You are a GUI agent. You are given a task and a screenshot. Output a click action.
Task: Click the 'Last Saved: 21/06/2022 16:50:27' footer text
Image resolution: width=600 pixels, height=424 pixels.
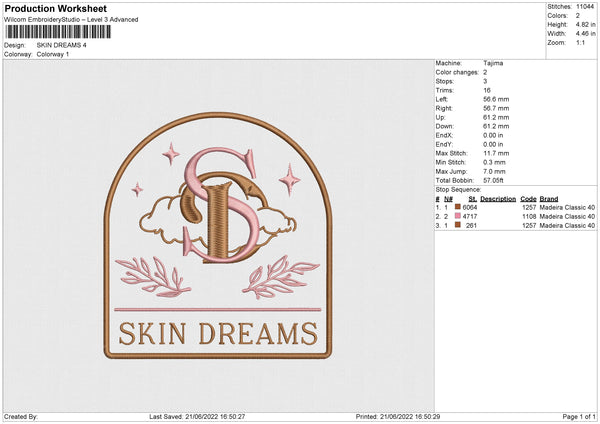[x=197, y=417]
